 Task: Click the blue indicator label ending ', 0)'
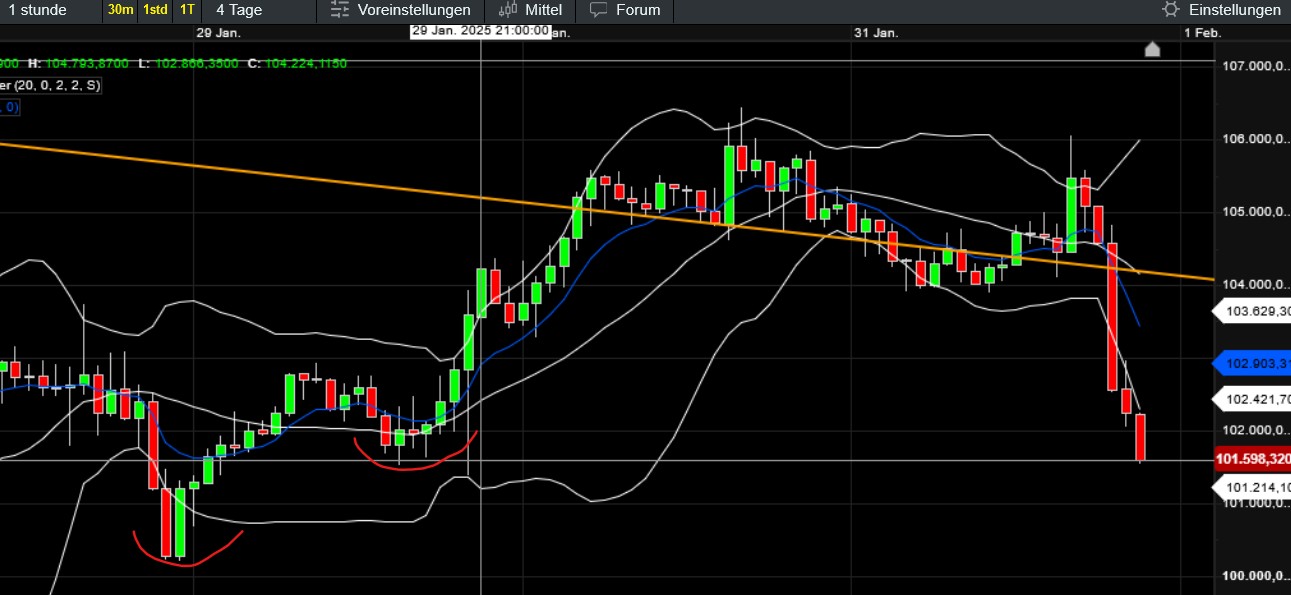(x=10, y=107)
